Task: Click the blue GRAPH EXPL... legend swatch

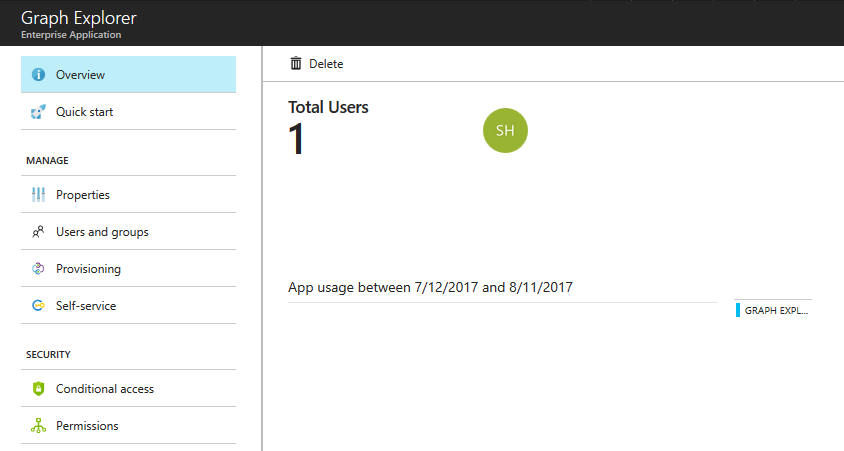Action: [x=738, y=310]
